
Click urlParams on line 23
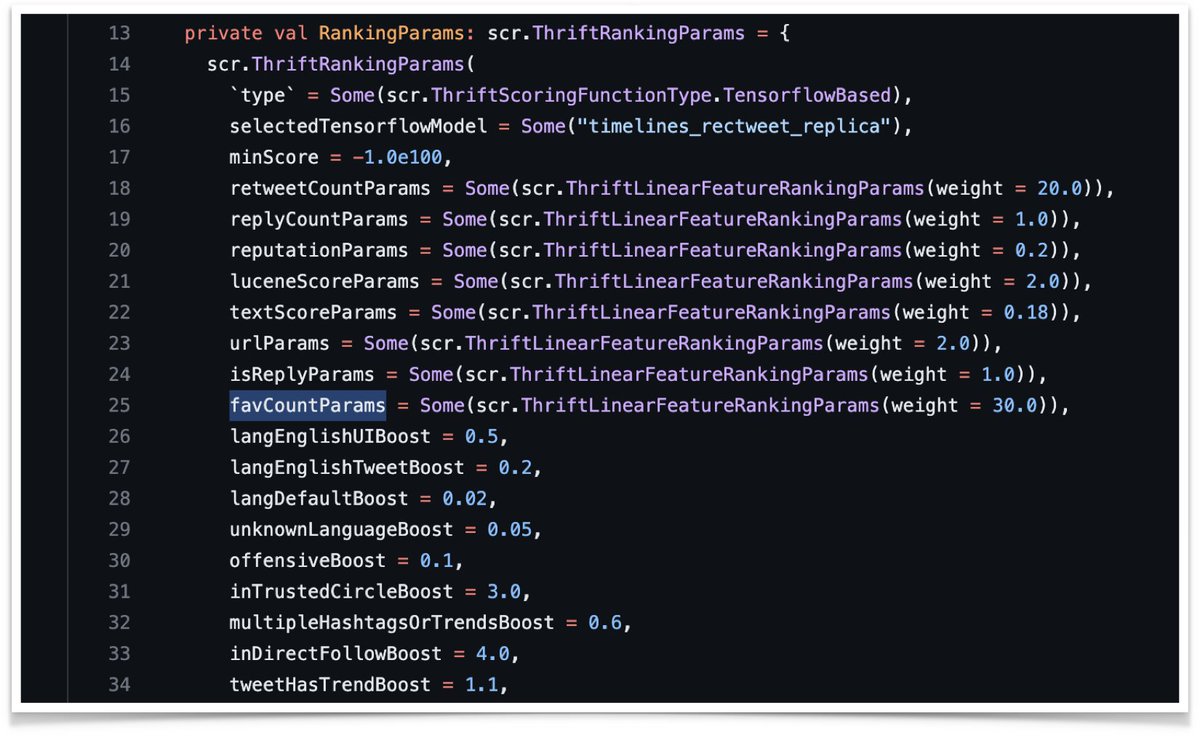[280, 343]
